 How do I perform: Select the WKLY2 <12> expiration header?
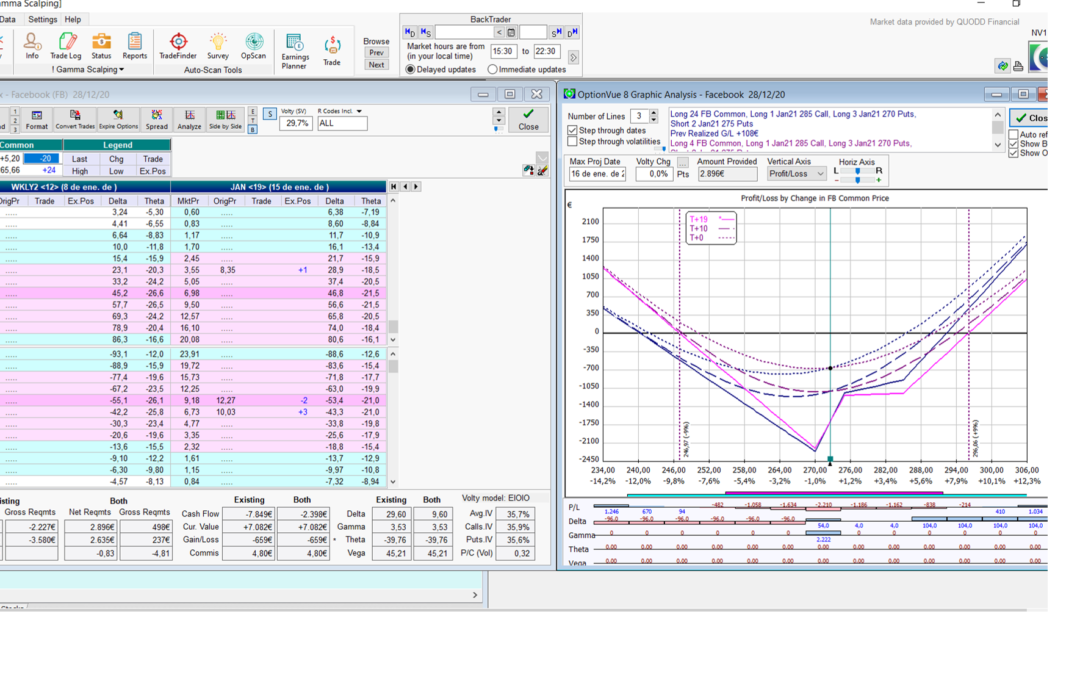click(x=85, y=187)
